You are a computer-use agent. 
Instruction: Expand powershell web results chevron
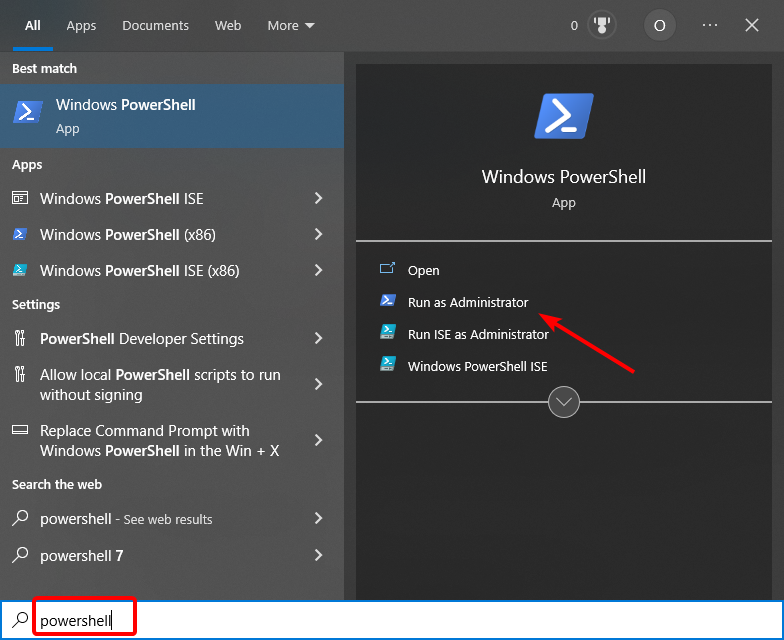pos(318,518)
